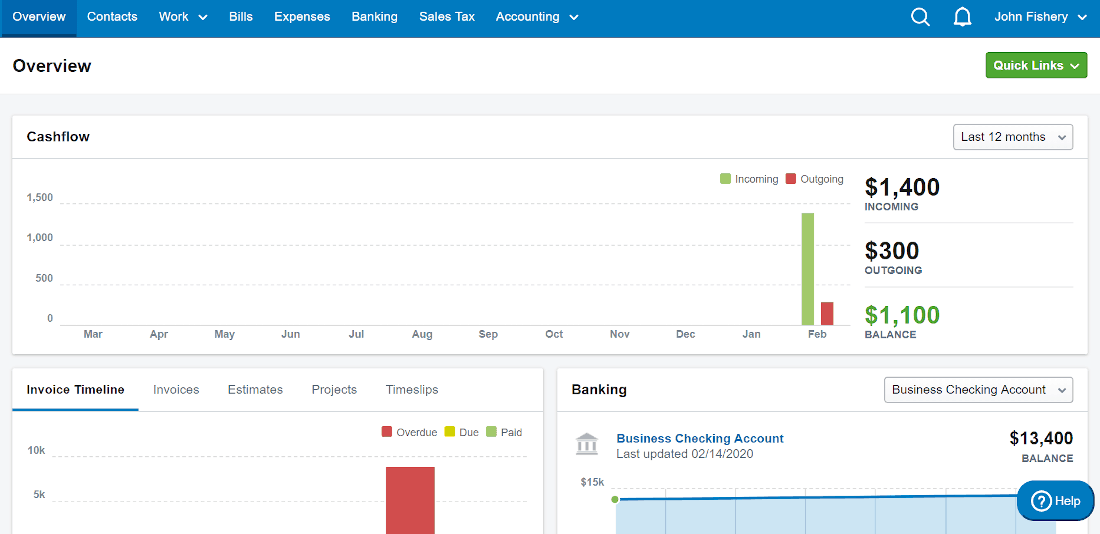The image size is (1100, 534).
Task: Select the Invoice Timeline tab
Action: (x=76, y=389)
